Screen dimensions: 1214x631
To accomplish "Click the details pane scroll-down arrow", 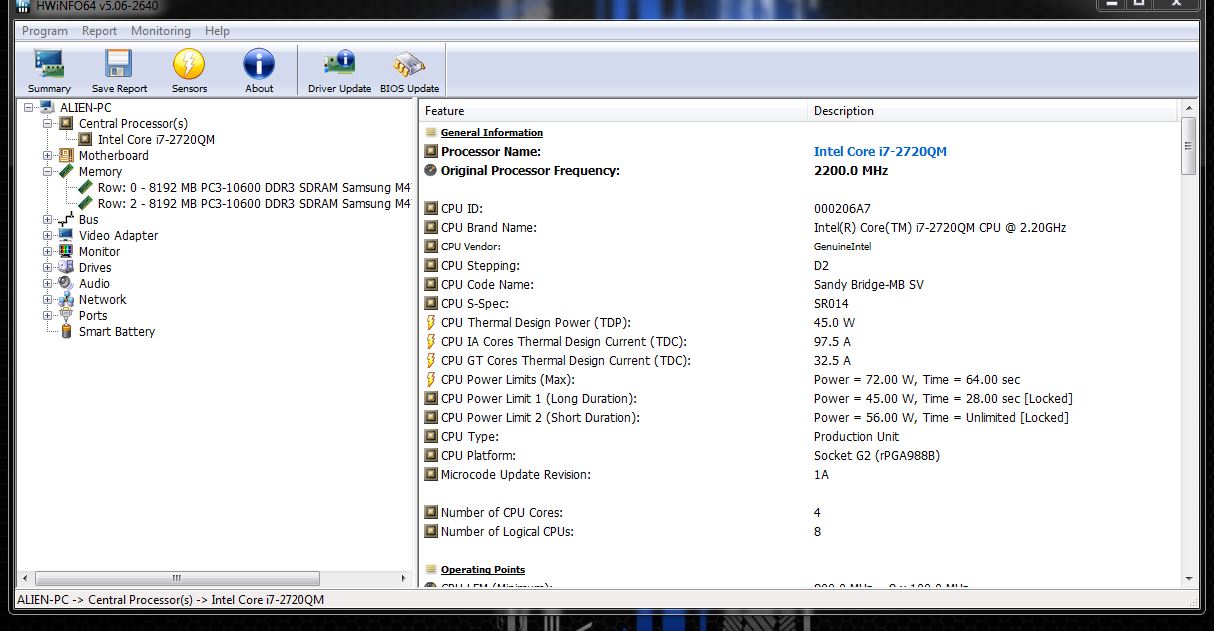I will [x=1188, y=578].
